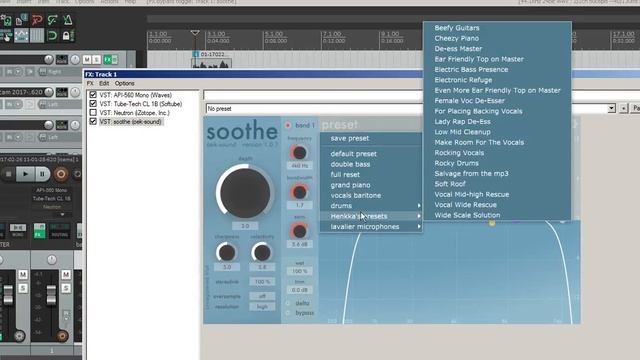
Task: Expand Henkka's presets submenu
Action: [x=371, y=216]
